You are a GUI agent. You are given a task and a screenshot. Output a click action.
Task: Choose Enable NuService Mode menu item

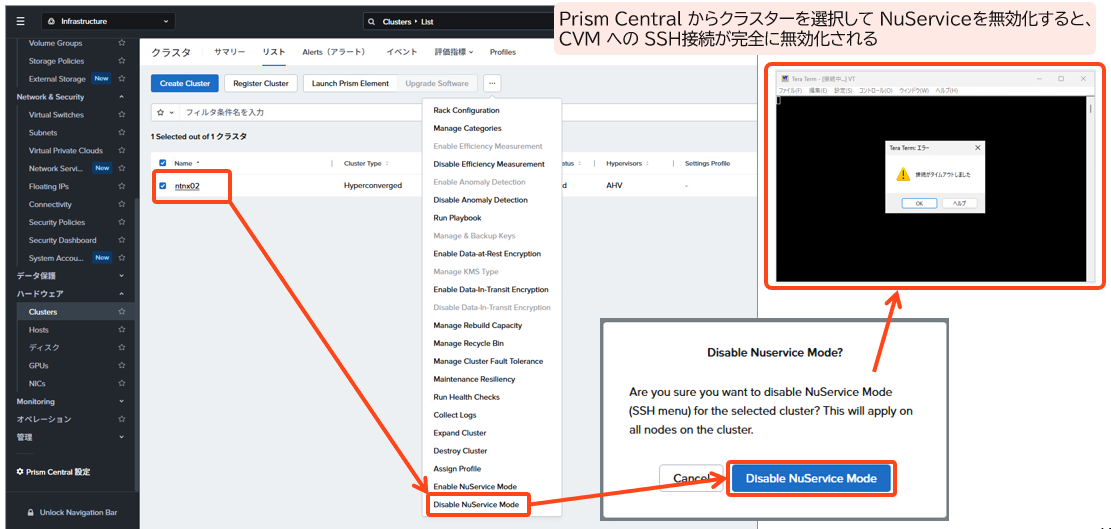(x=475, y=487)
